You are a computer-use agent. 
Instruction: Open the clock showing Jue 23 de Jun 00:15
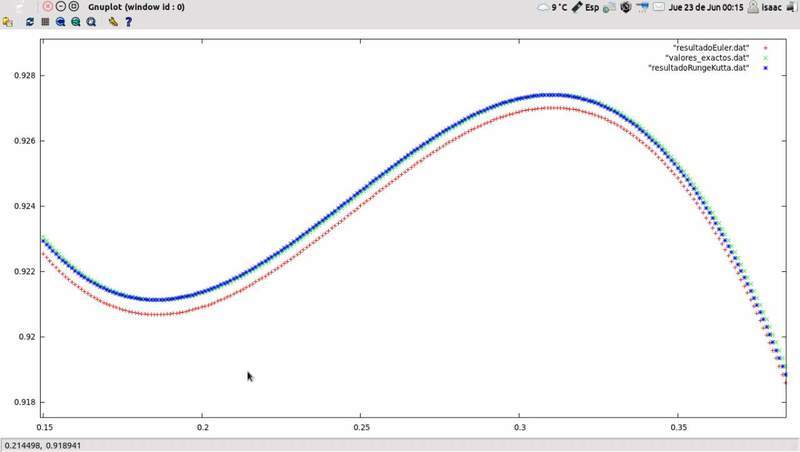click(706, 7)
